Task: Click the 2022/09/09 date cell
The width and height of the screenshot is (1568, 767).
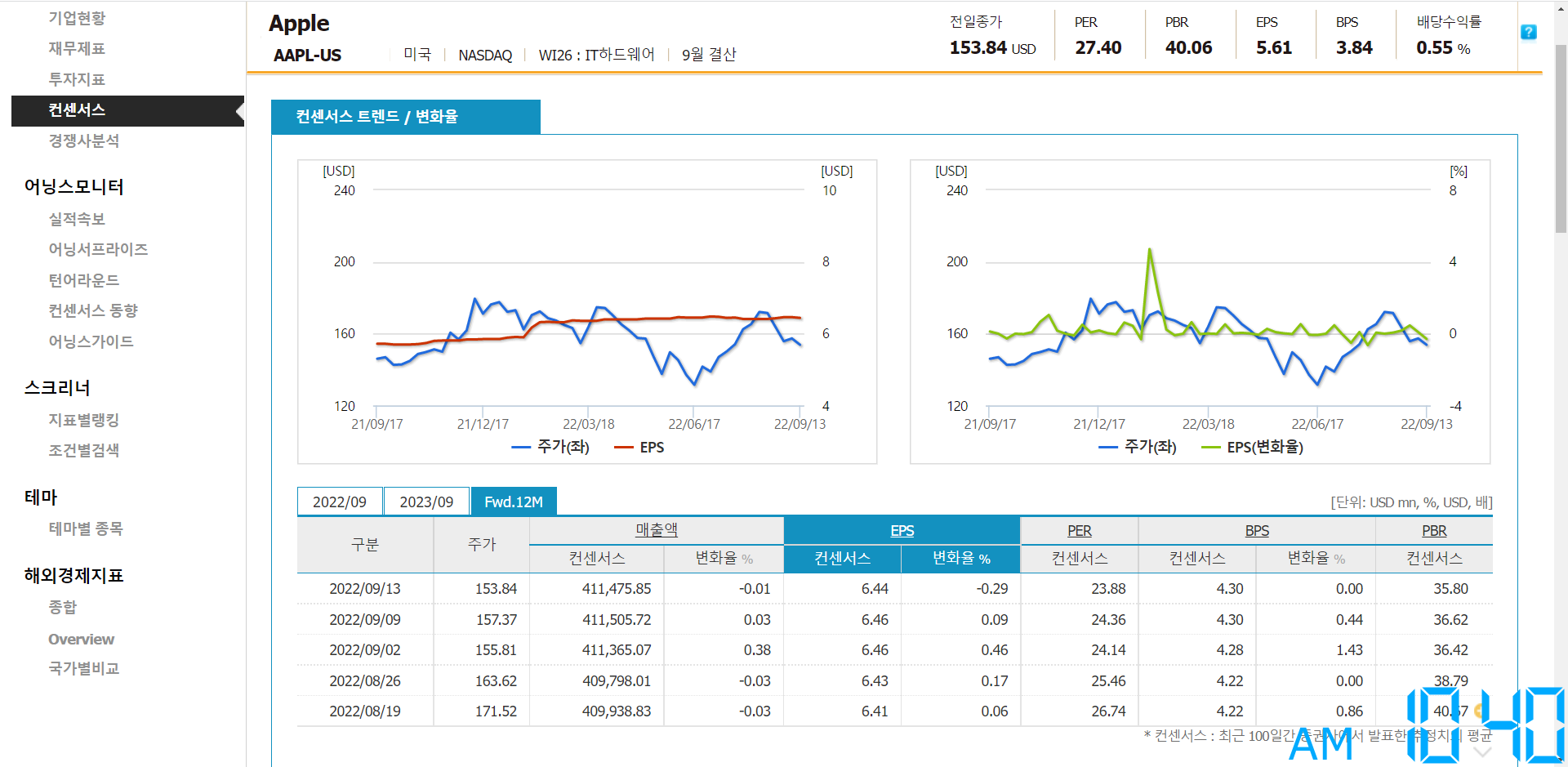Action: pos(365,620)
